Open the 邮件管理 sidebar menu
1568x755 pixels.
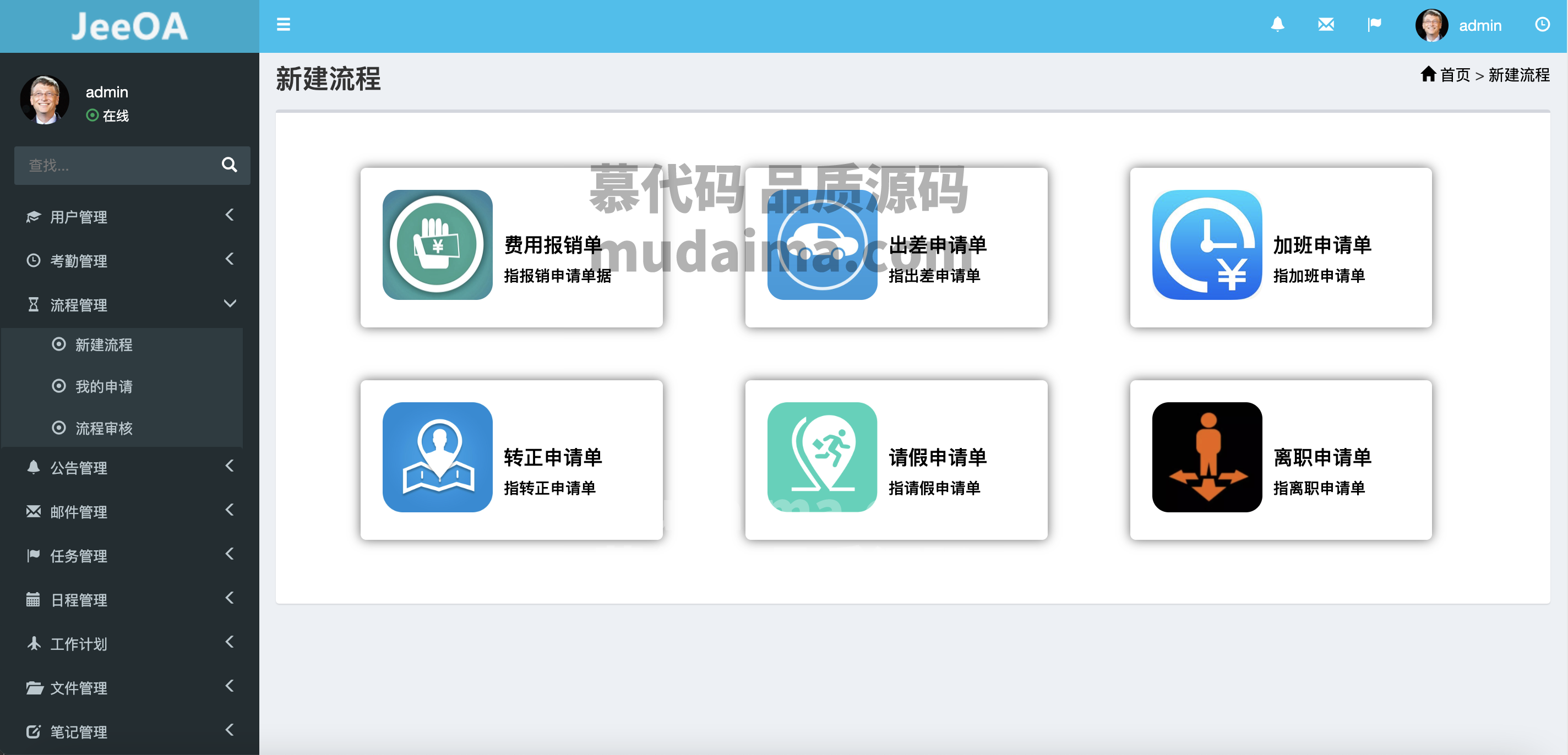point(129,512)
